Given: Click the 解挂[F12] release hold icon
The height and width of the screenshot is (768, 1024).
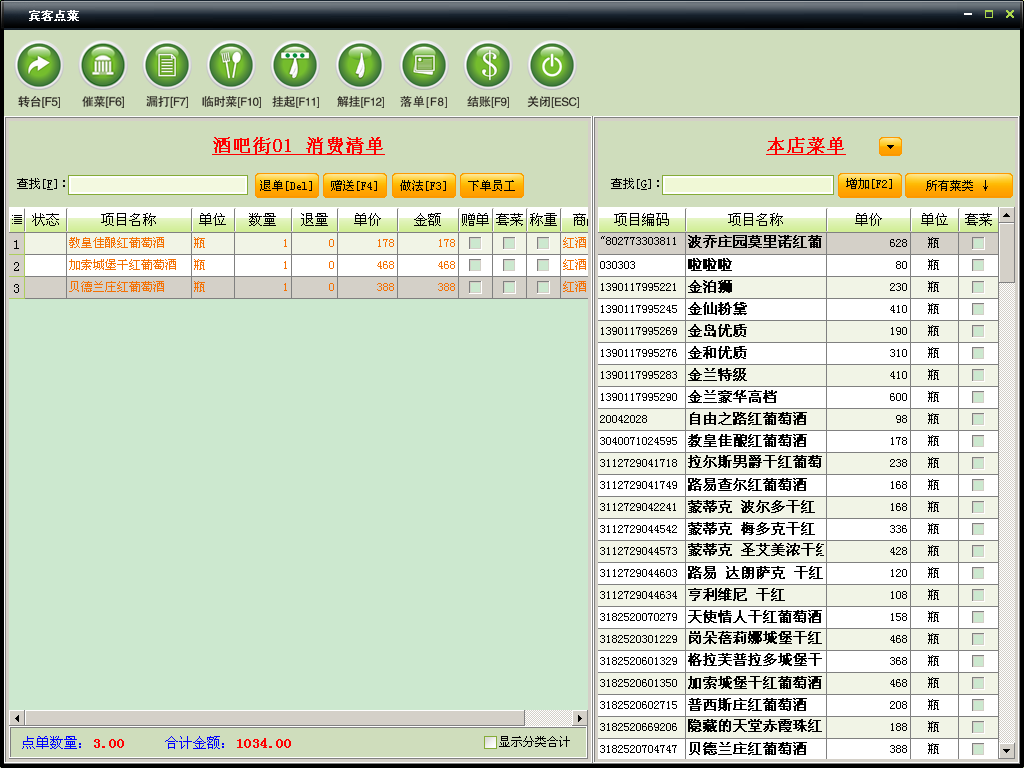Looking at the screenshot, I should (360, 66).
